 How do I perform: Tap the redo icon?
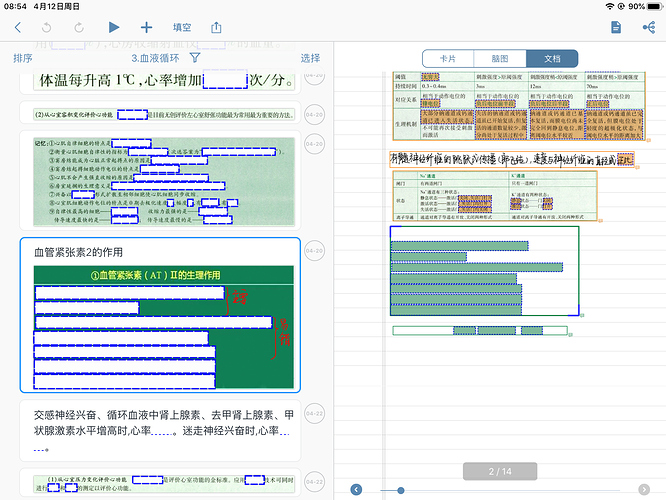tap(79, 28)
